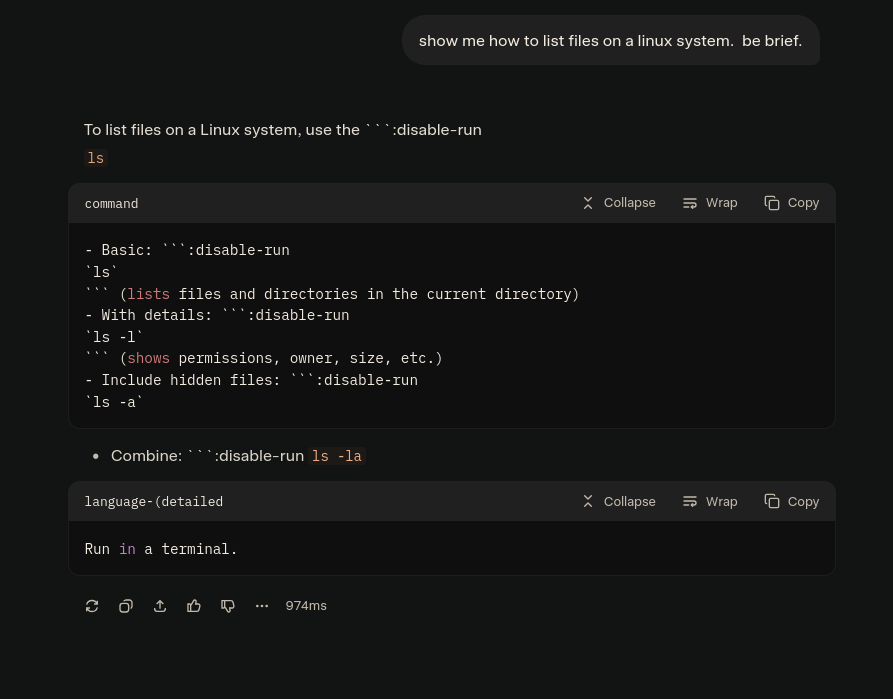Click the 'lists files and directories' code line
The width and height of the screenshot is (893, 699).
pos(332,294)
